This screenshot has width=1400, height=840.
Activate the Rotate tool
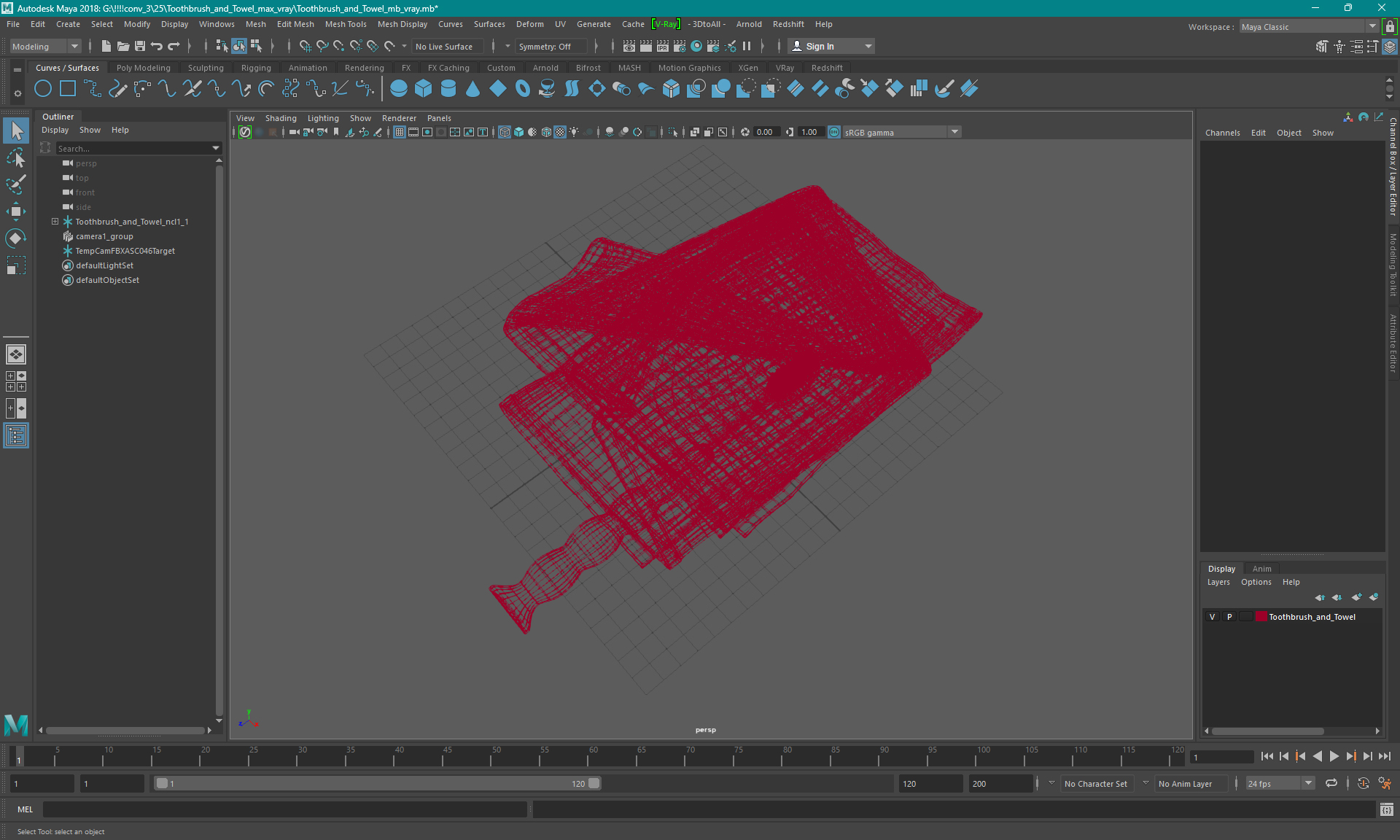tap(16, 238)
